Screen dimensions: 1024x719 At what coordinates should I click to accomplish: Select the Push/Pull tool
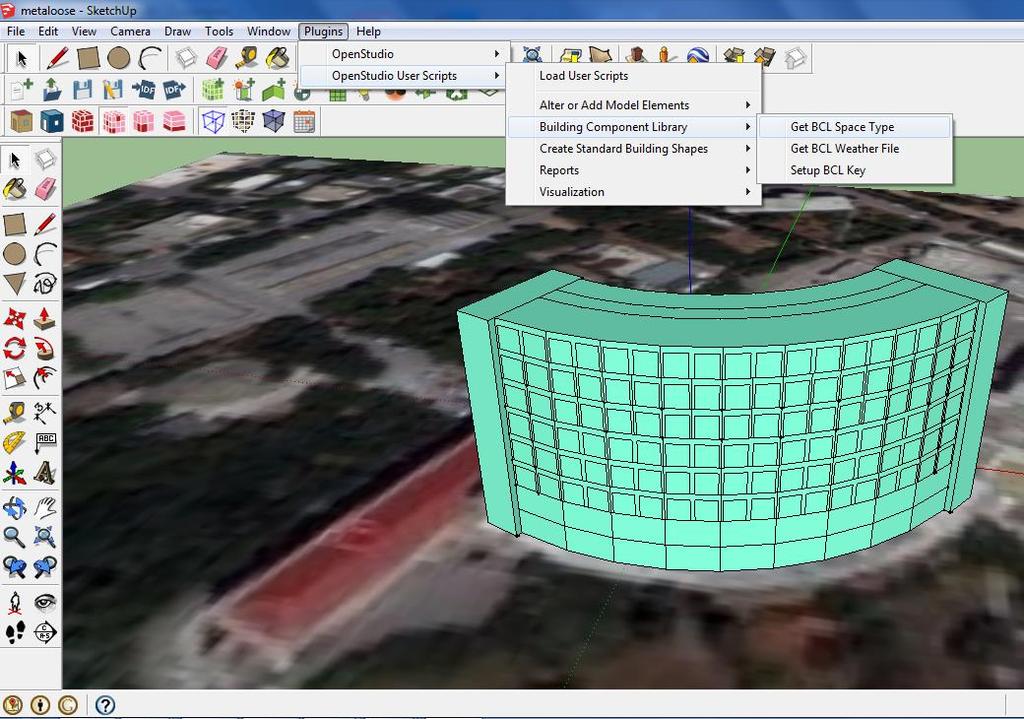click(45, 319)
